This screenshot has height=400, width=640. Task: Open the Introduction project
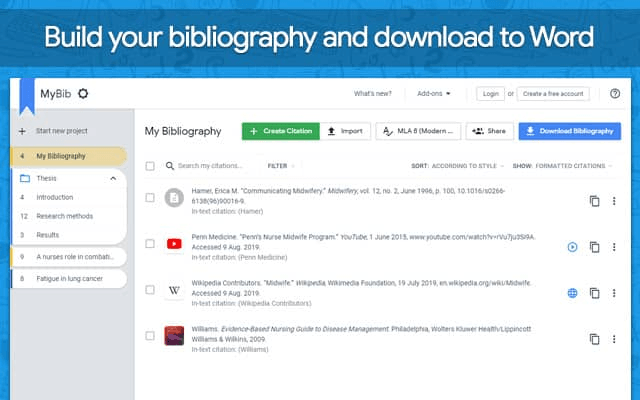(69, 197)
